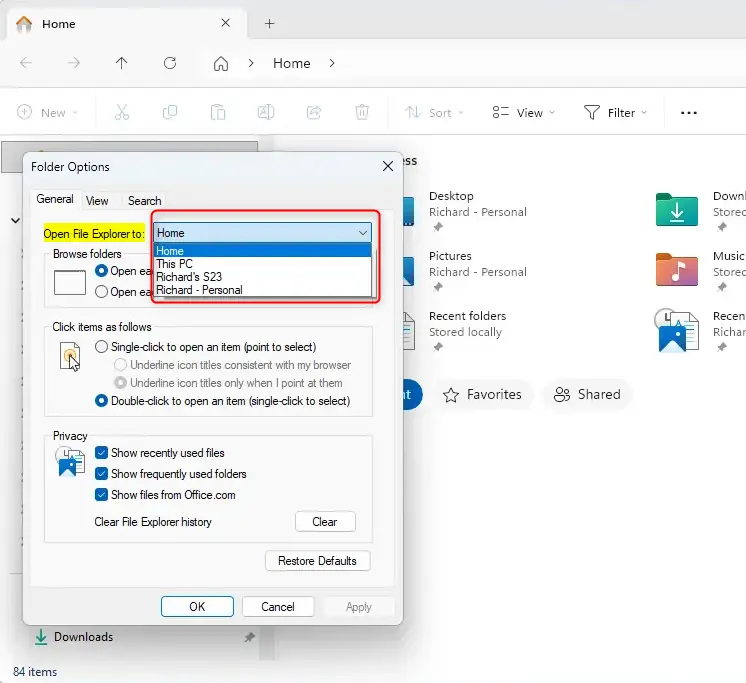
Task: Open the See more ellipsis menu
Action: (x=688, y=113)
